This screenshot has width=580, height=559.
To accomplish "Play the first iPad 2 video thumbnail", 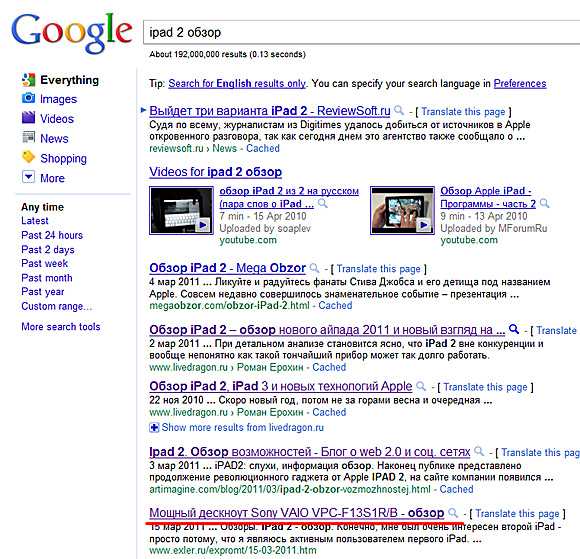I will pos(181,210).
